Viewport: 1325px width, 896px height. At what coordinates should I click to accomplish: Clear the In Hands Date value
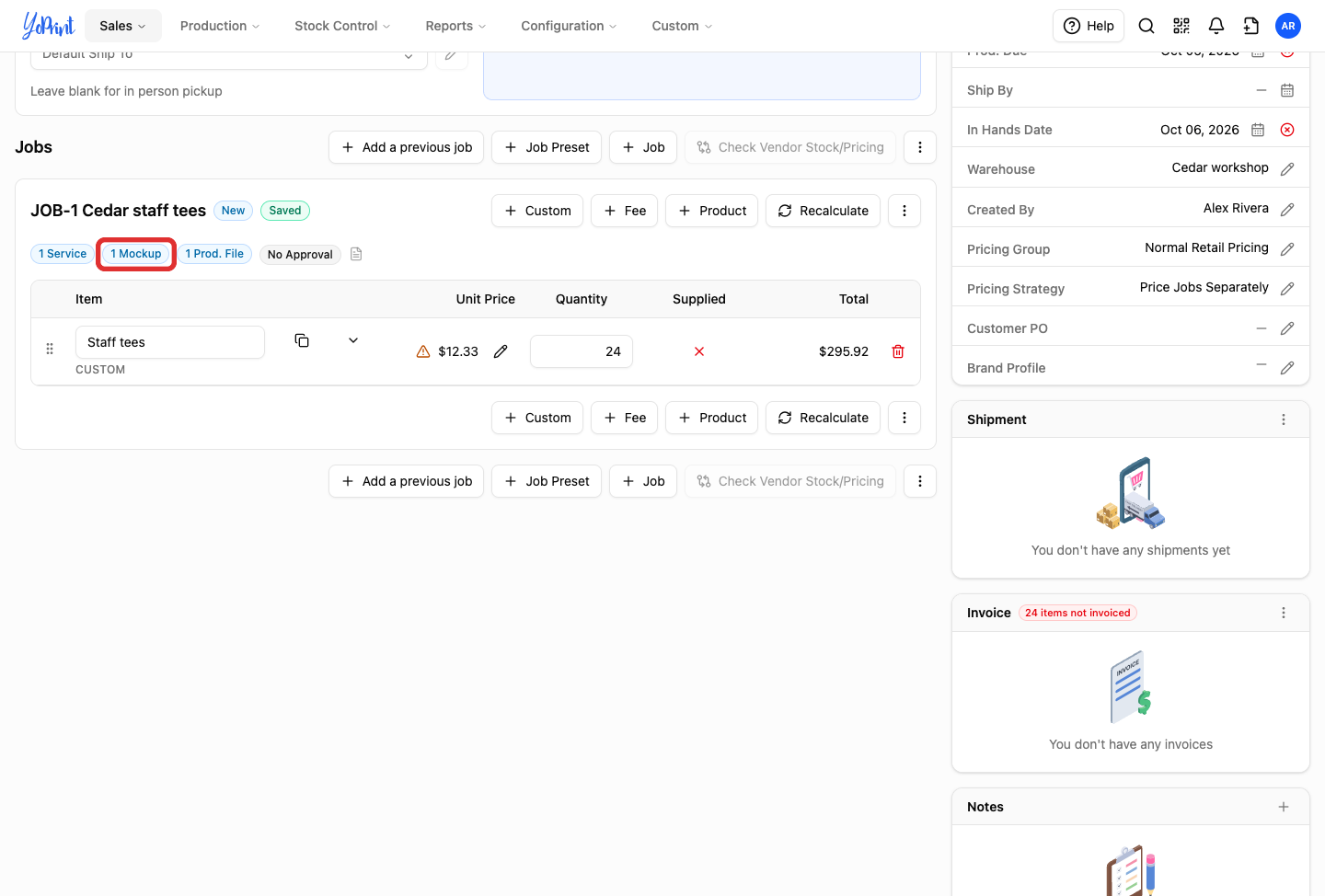point(1287,130)
